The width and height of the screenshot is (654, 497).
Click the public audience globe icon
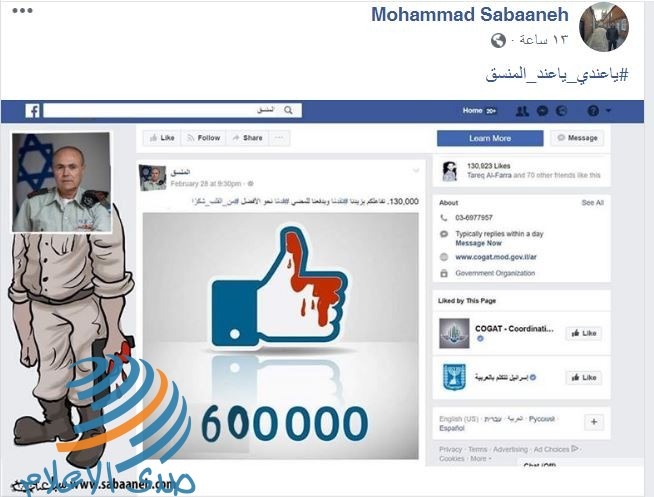[498, 41]
